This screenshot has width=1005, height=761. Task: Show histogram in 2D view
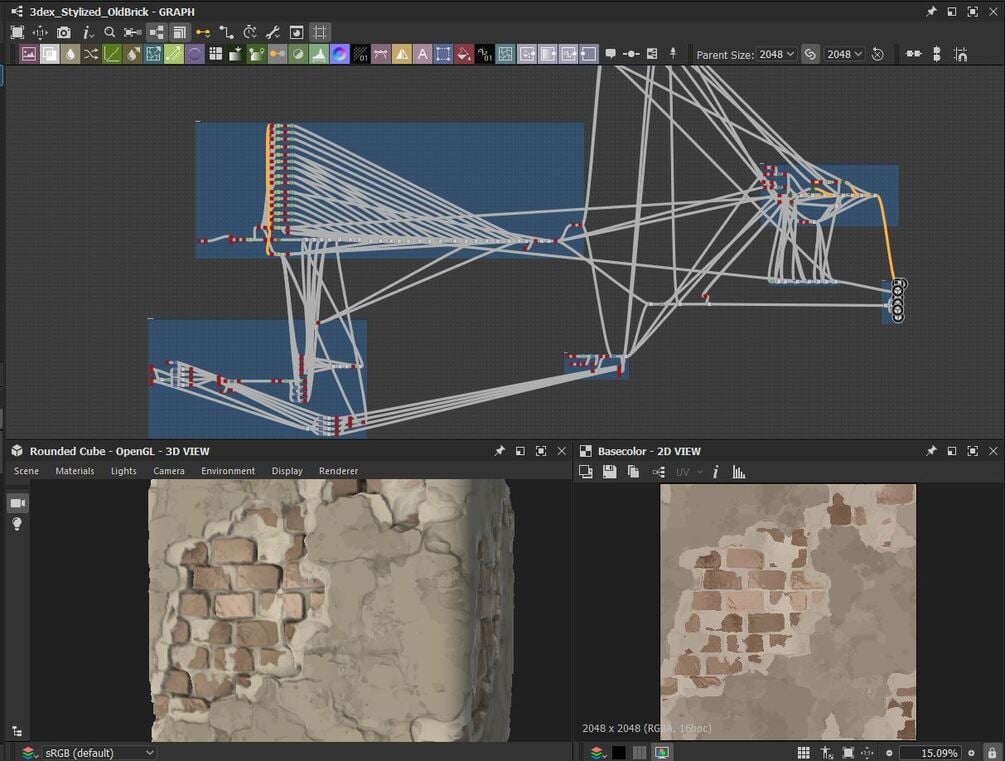pos(739,472)
